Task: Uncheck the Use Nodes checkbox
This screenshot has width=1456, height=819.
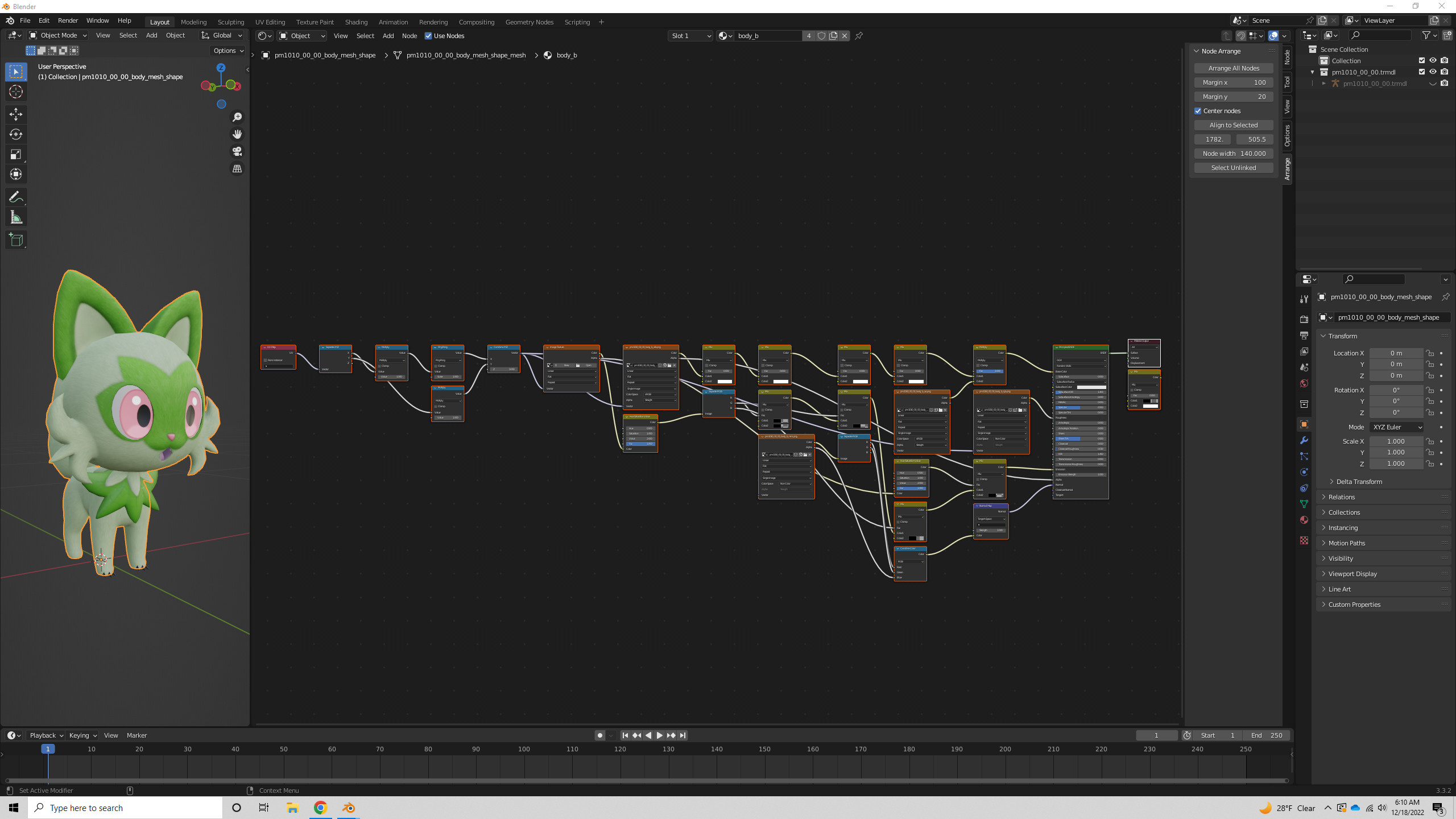Action: (428, 36)
